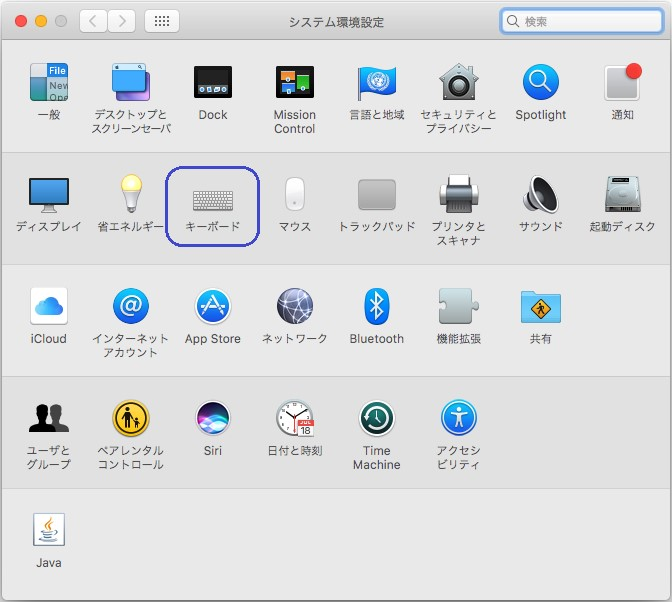Open the Dock preference pane
Image resolution: width=672 pixels, height=602 pixels.
tap(212, 83)
